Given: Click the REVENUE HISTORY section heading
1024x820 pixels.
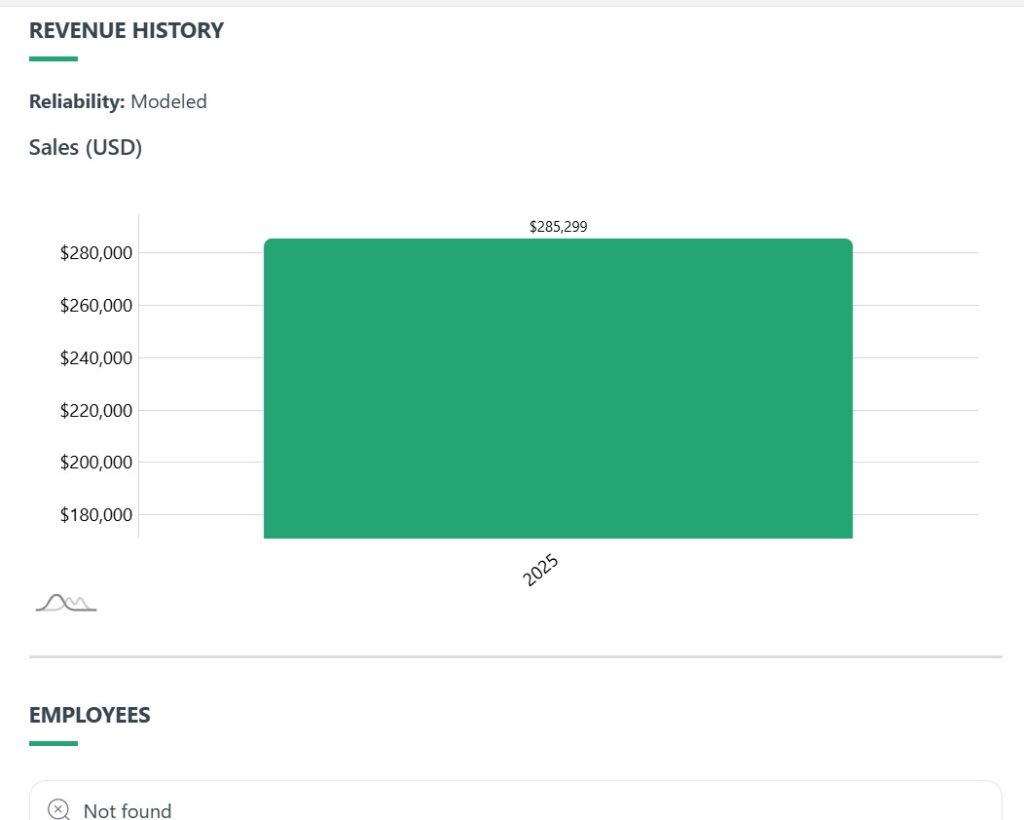Looking at the screenshot, I should point(126,31).
